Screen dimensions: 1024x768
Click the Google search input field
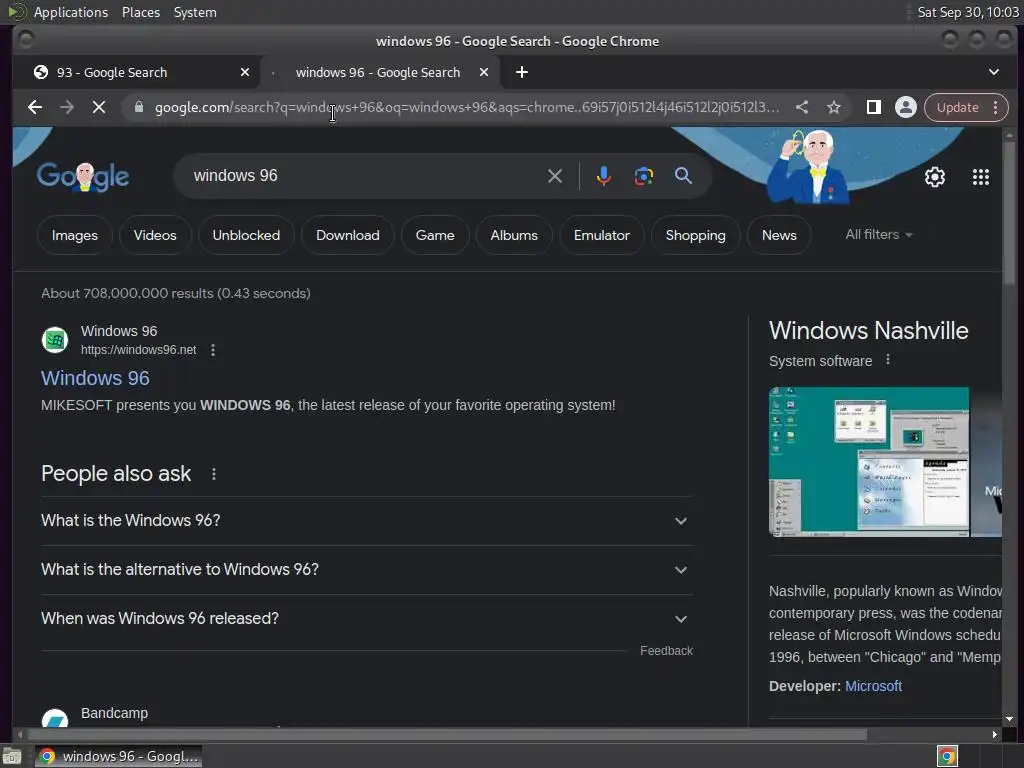(x=366, y=176)
